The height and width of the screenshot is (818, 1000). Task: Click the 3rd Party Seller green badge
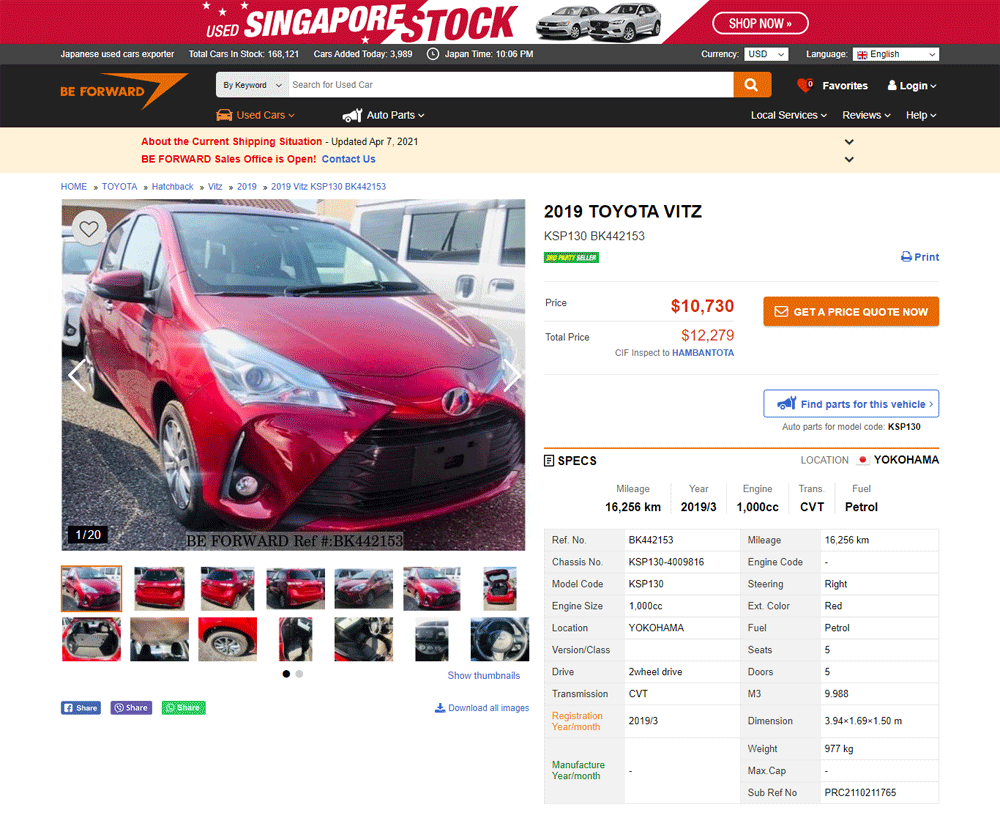571,258
